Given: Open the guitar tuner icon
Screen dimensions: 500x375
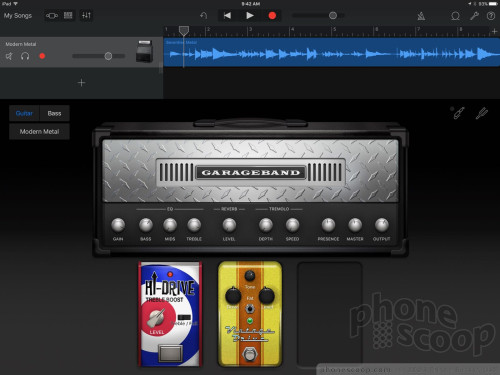Looking at the screenshot, I should point(481,113).
